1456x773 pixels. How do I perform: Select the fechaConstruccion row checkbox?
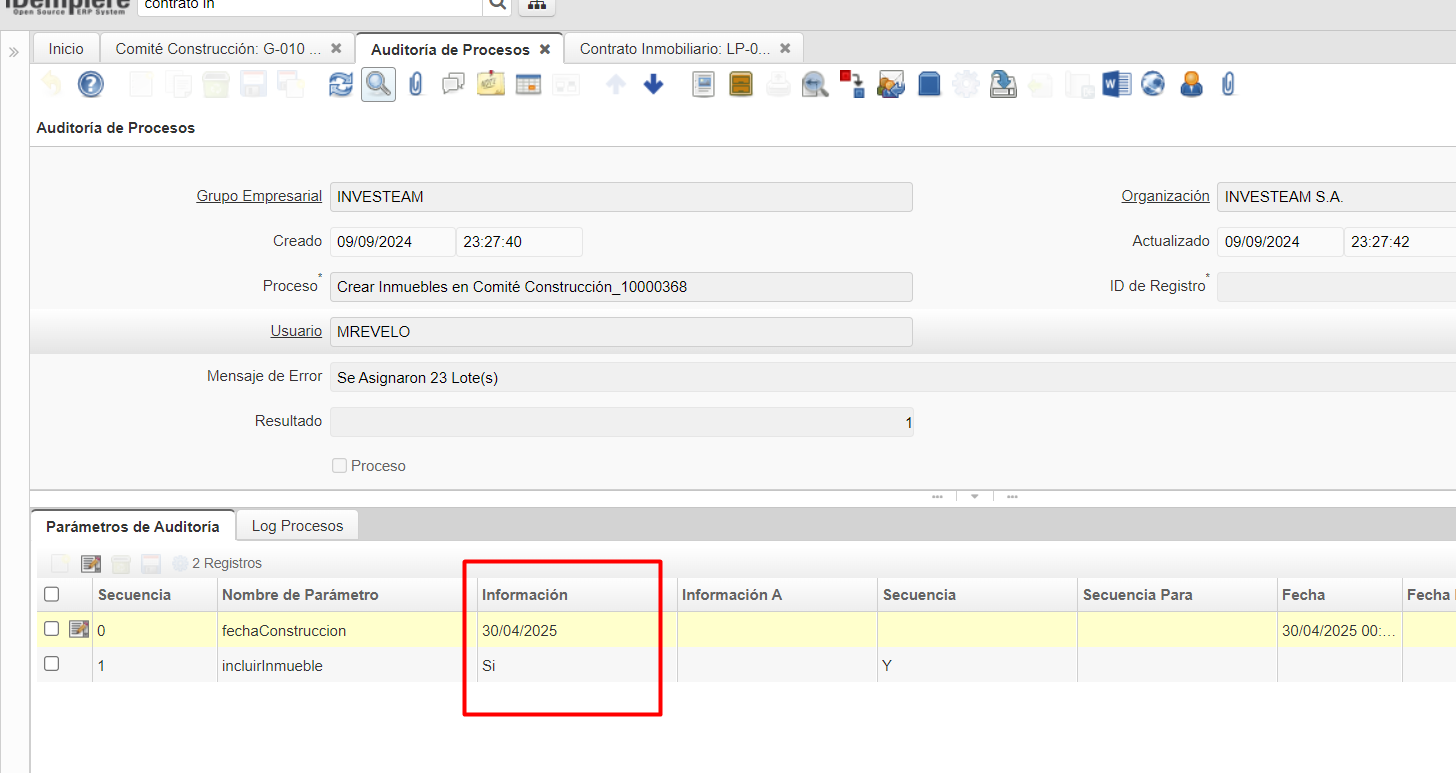(x=52, y=629)
